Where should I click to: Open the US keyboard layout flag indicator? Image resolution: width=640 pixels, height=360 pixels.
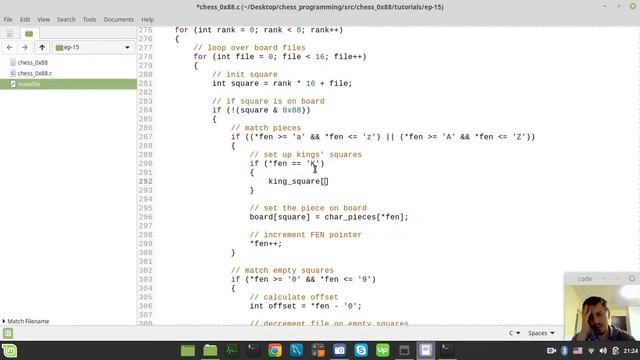coord(578,351)
